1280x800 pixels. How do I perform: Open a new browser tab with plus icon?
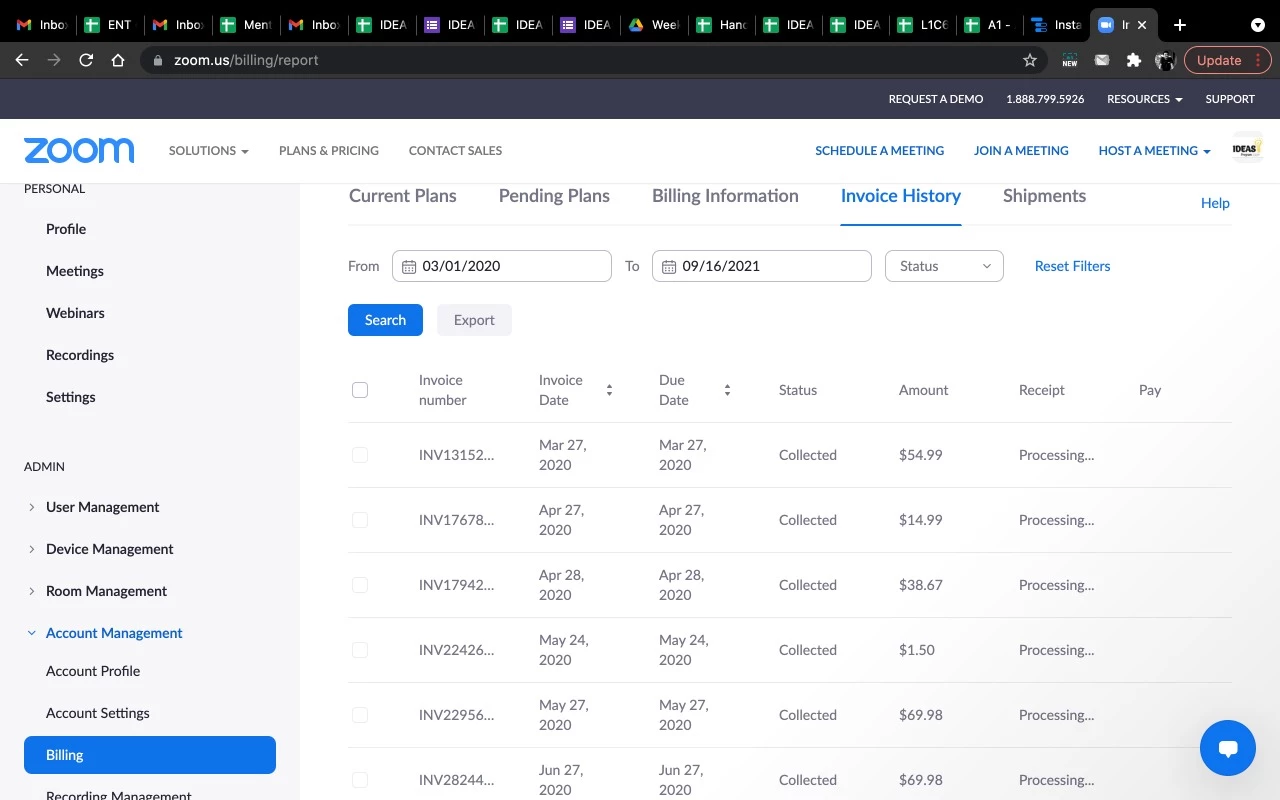click(x=1180, y=25)
